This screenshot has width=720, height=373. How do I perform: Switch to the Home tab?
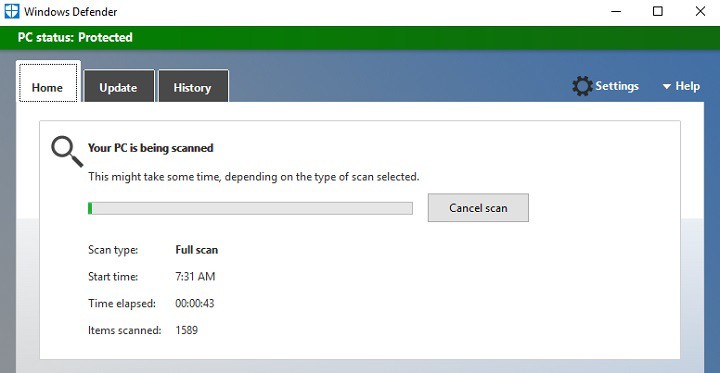pos(48,82)
